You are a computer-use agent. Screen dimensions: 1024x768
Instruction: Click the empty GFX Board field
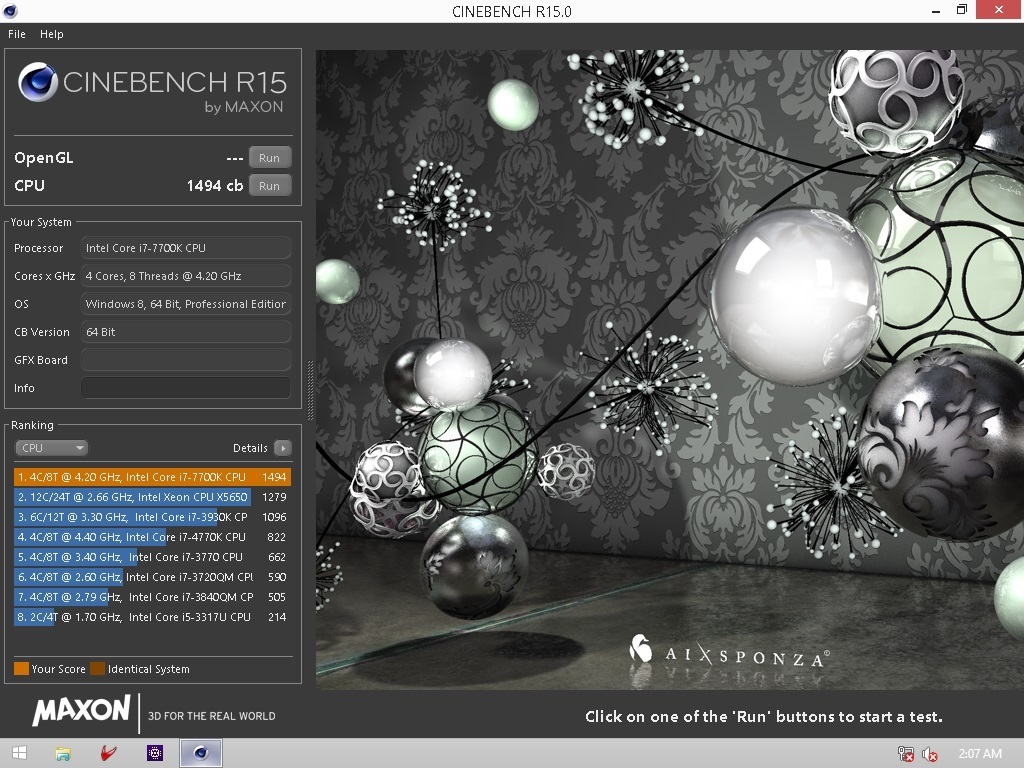185,360
